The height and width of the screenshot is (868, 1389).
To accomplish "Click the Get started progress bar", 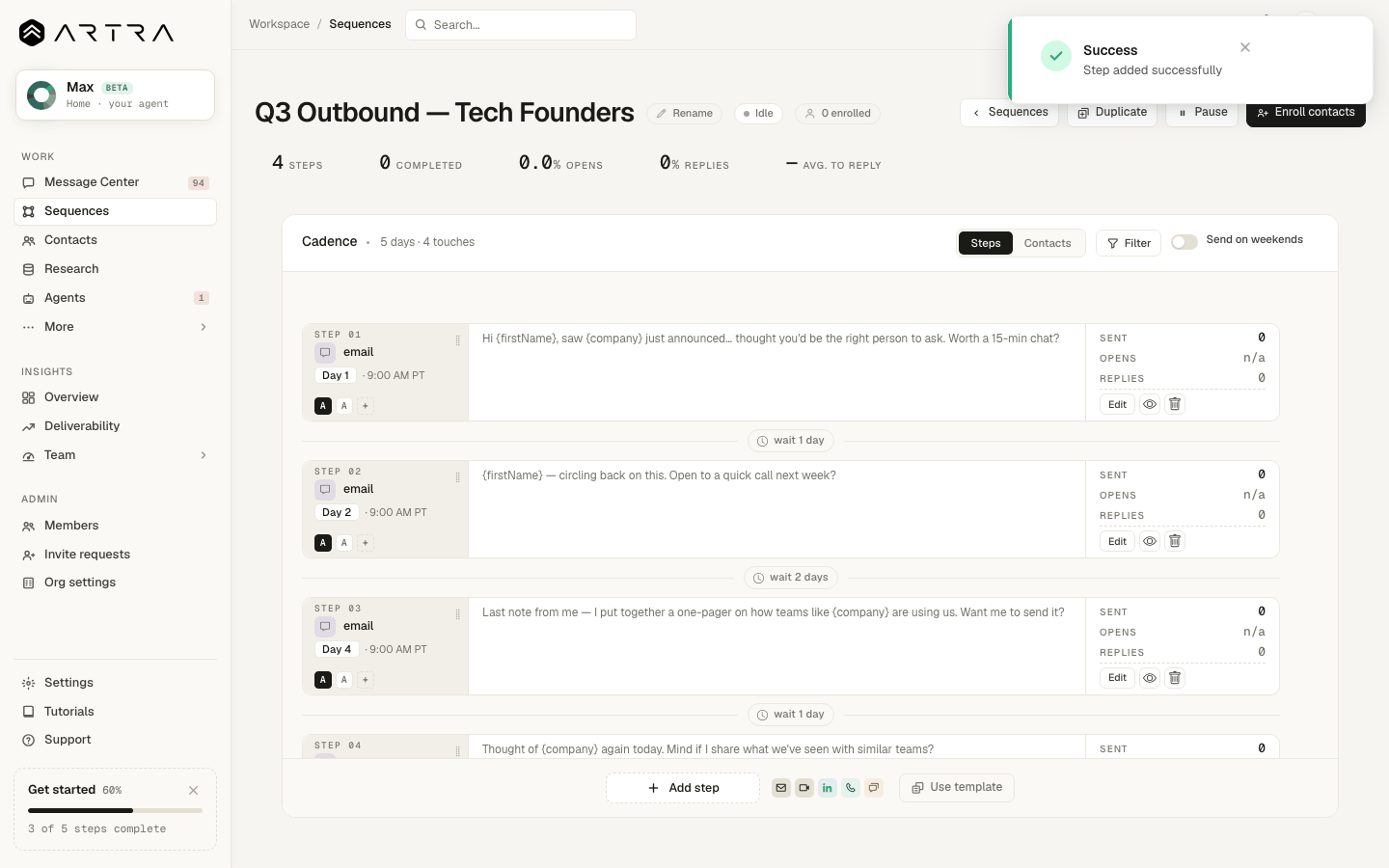I will click(x=115, y=810).
